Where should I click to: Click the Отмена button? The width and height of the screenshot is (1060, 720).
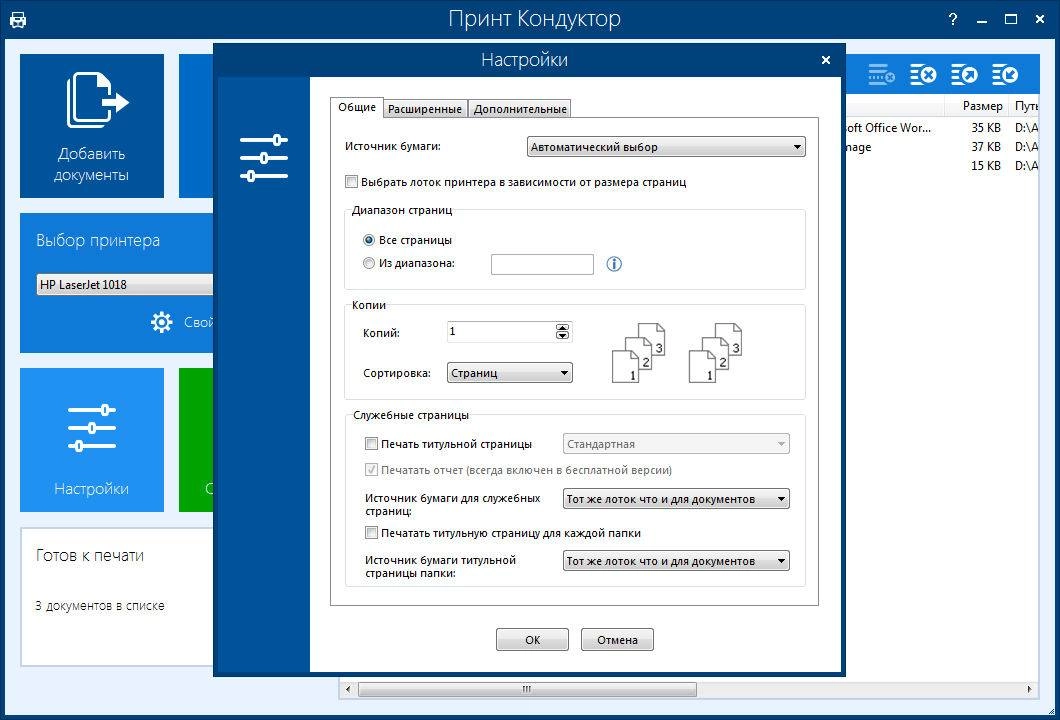[x=617, y=640]
